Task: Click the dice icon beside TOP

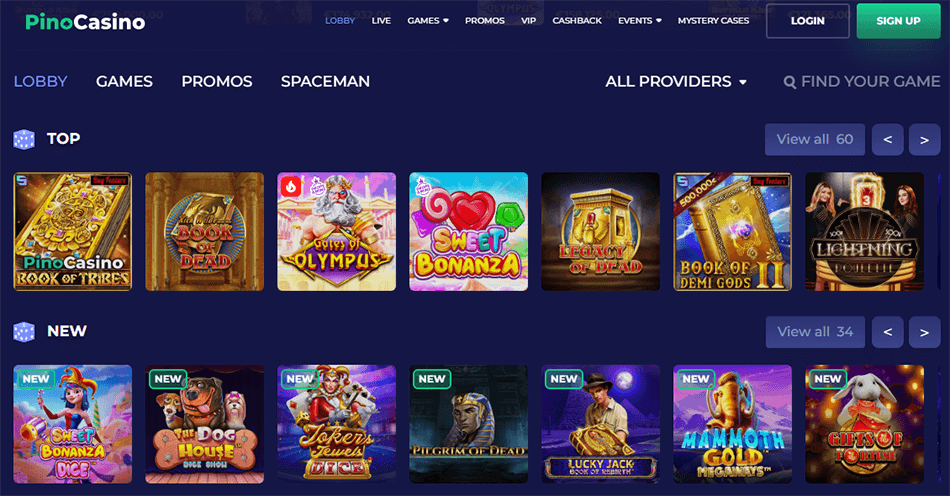Action: pos(24,139)
